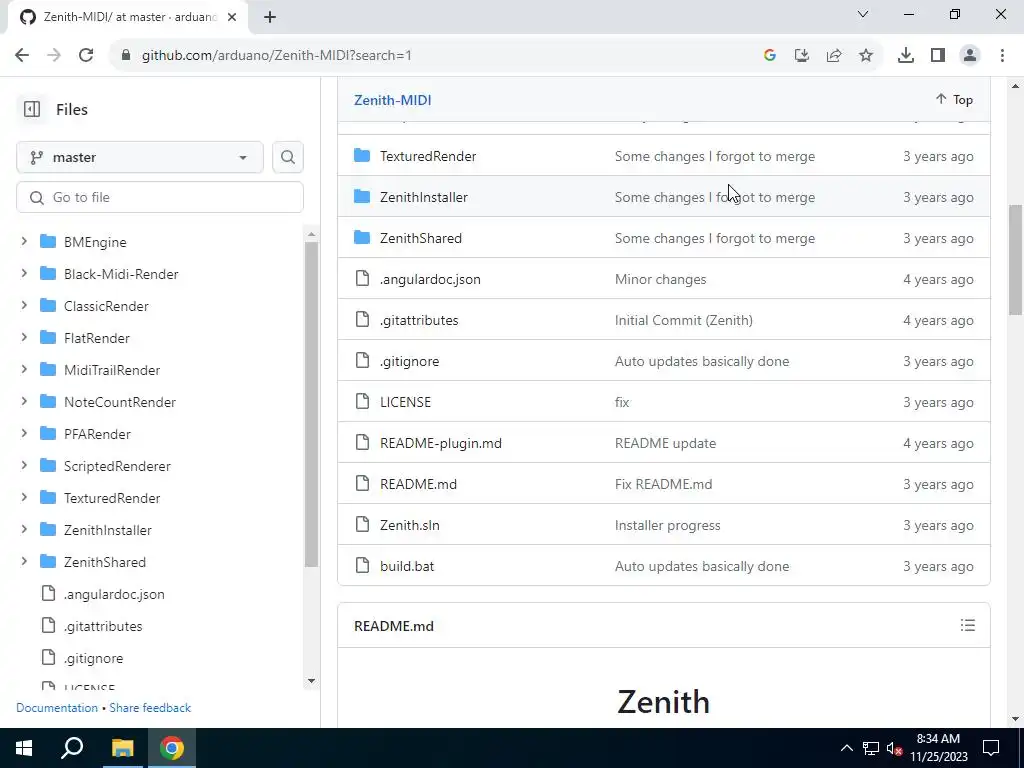
Task: Collapse the Files side panel icon
Action: click(31, 109)
